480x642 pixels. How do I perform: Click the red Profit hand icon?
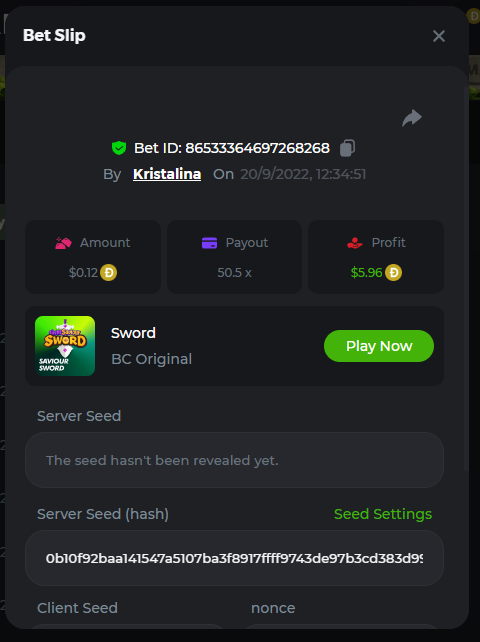(x=355, y=243)
